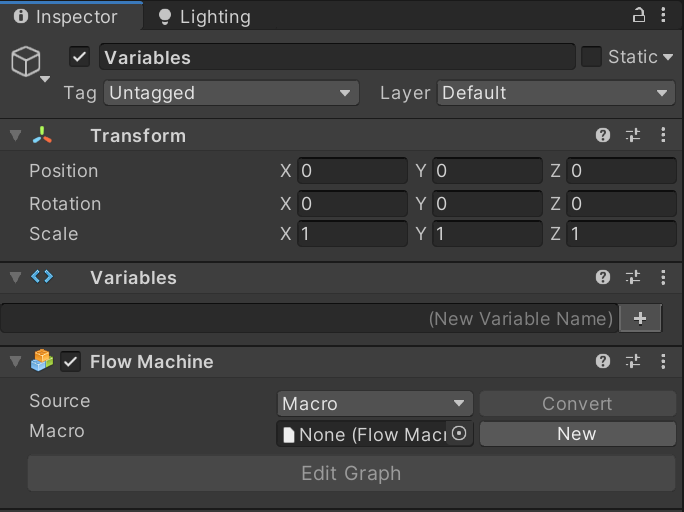Open the icon picker arrow beside cube
Screen dimensions: 684x512
click(x=45, y=79)
